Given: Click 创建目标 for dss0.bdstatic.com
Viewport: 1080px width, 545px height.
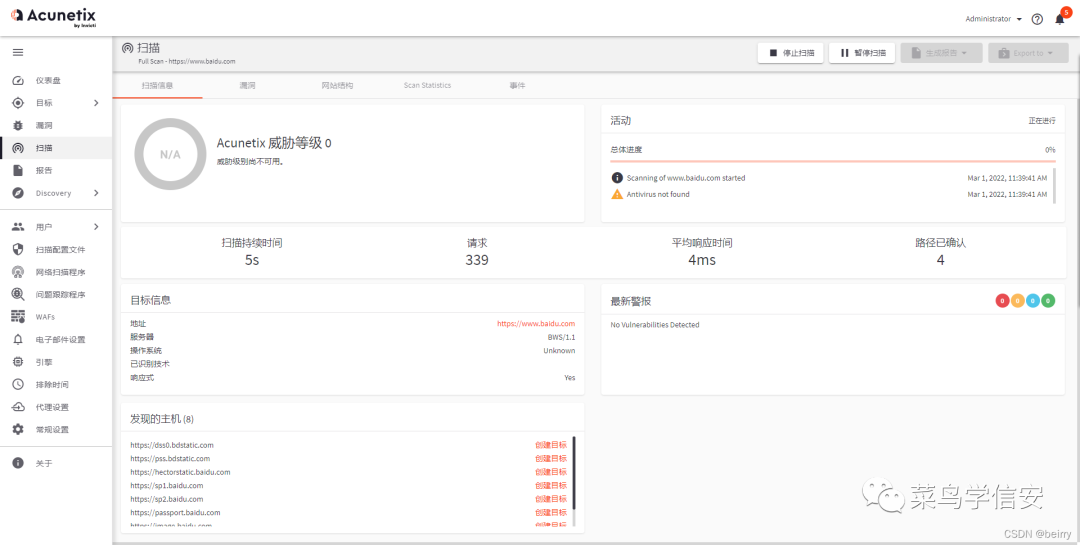Looking at the screenshot, I should tap(551, 445).
